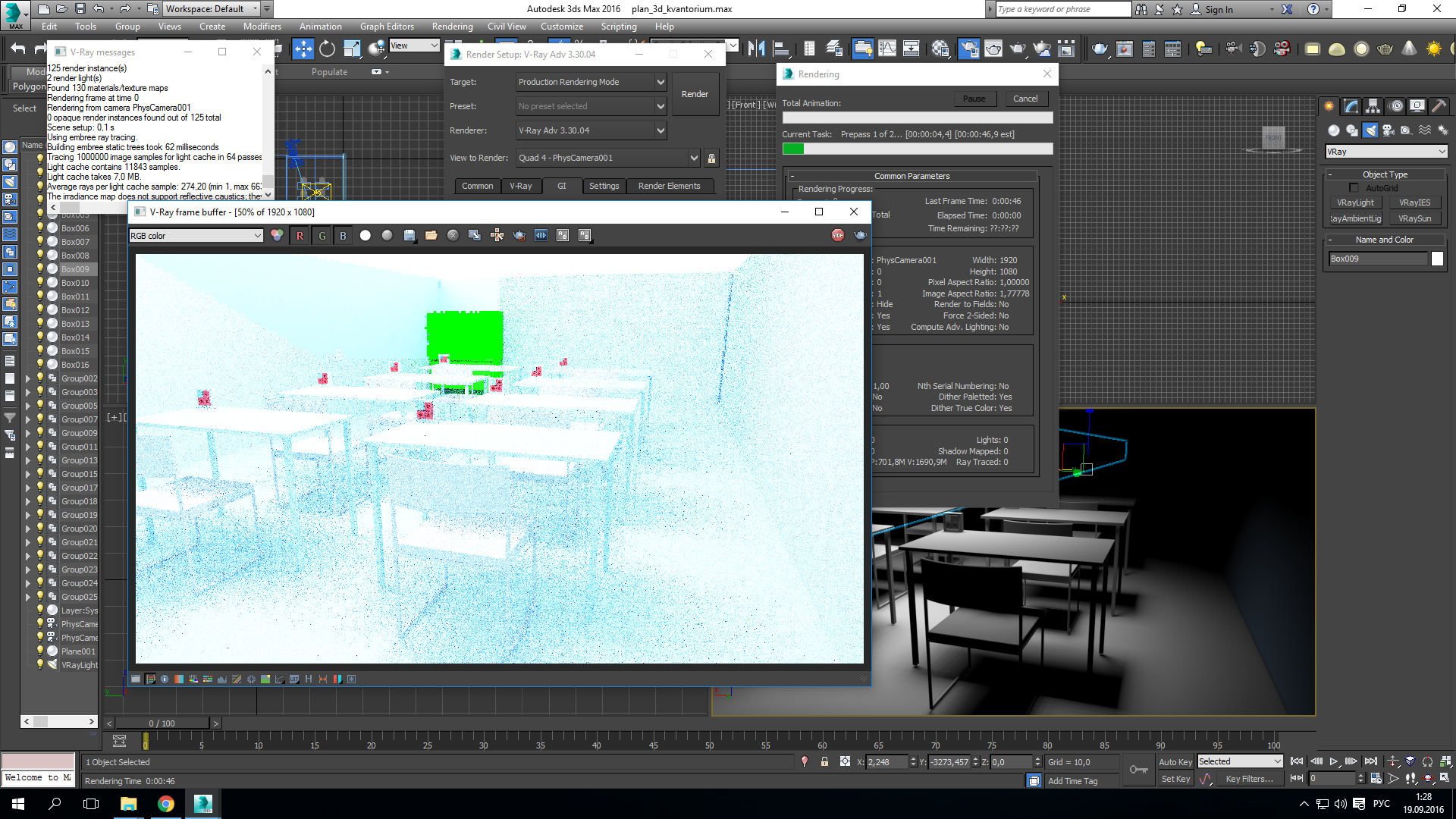This screenshot has height=819, width=1456.
Task: Click VRayLight object type button
Action: (1355, 202)
